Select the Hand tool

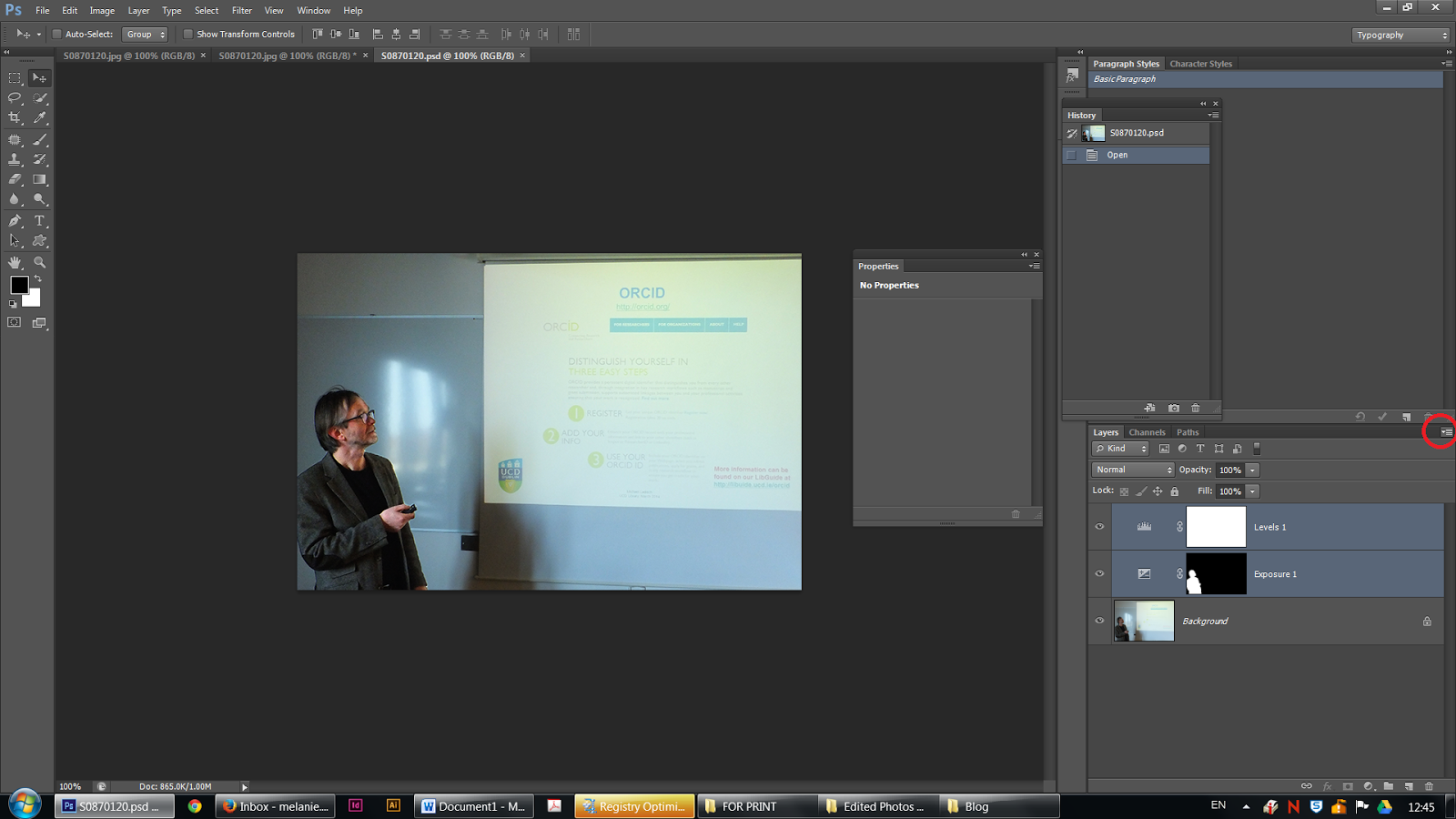(x=15, y=261)
